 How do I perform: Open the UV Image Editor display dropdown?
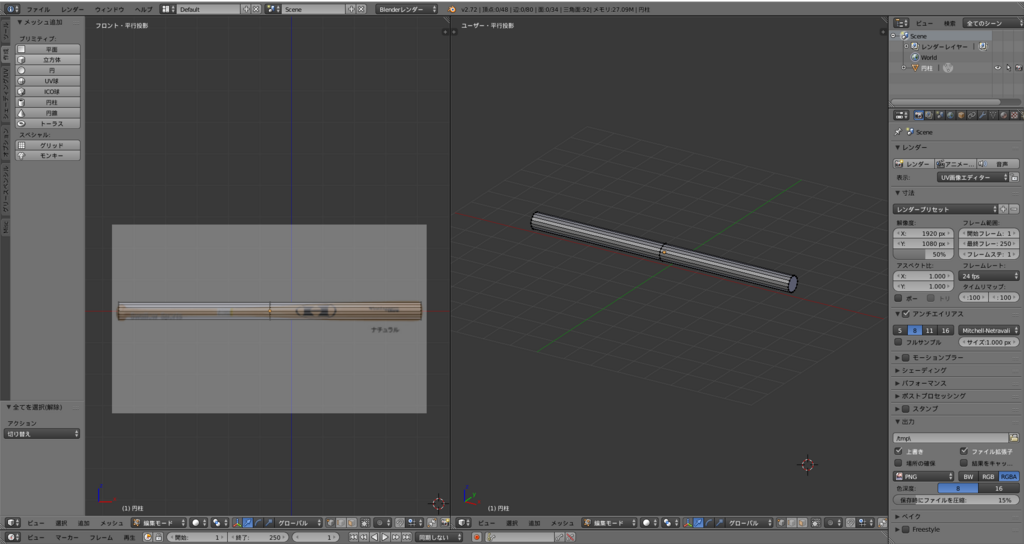972,177
